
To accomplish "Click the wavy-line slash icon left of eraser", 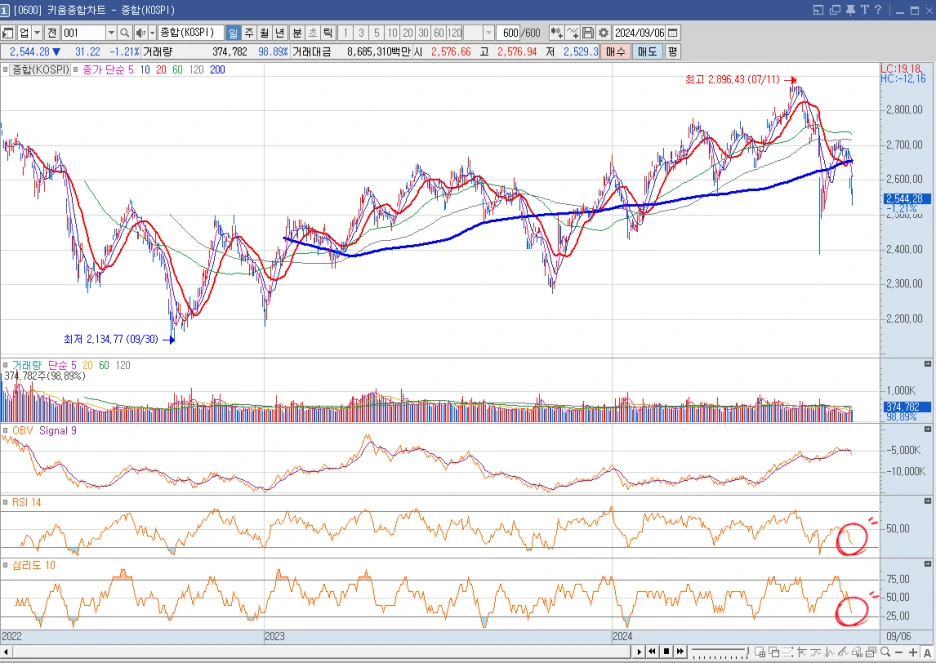I will [843, 652].
